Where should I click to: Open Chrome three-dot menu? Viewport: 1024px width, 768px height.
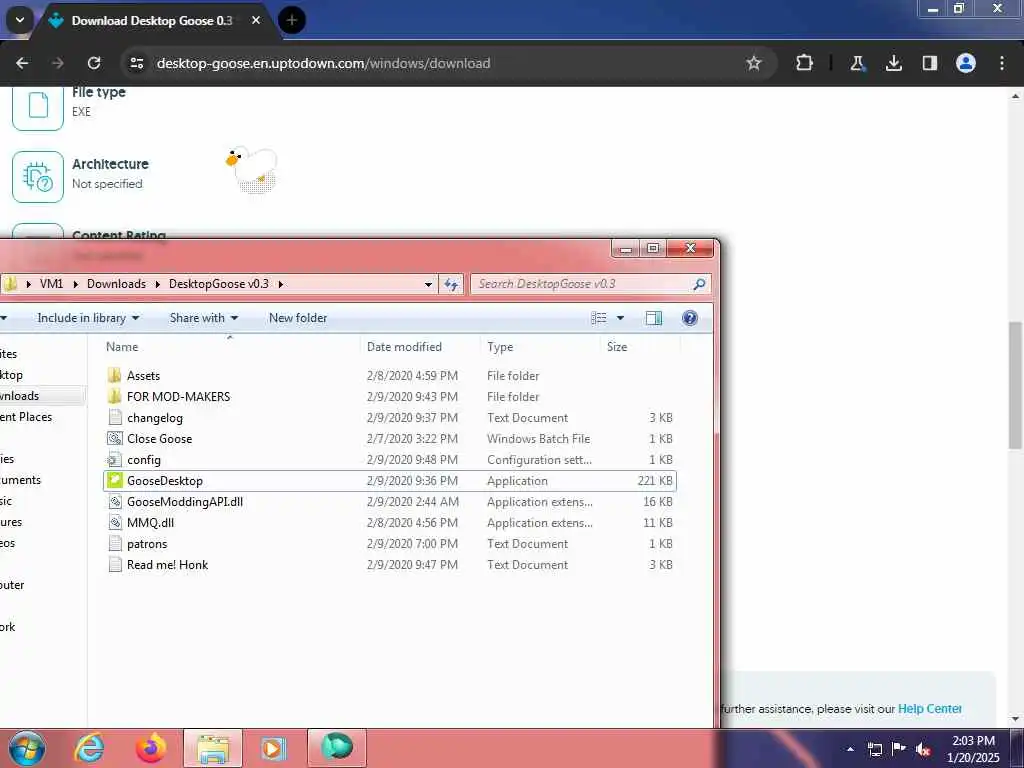(1002, 63)
